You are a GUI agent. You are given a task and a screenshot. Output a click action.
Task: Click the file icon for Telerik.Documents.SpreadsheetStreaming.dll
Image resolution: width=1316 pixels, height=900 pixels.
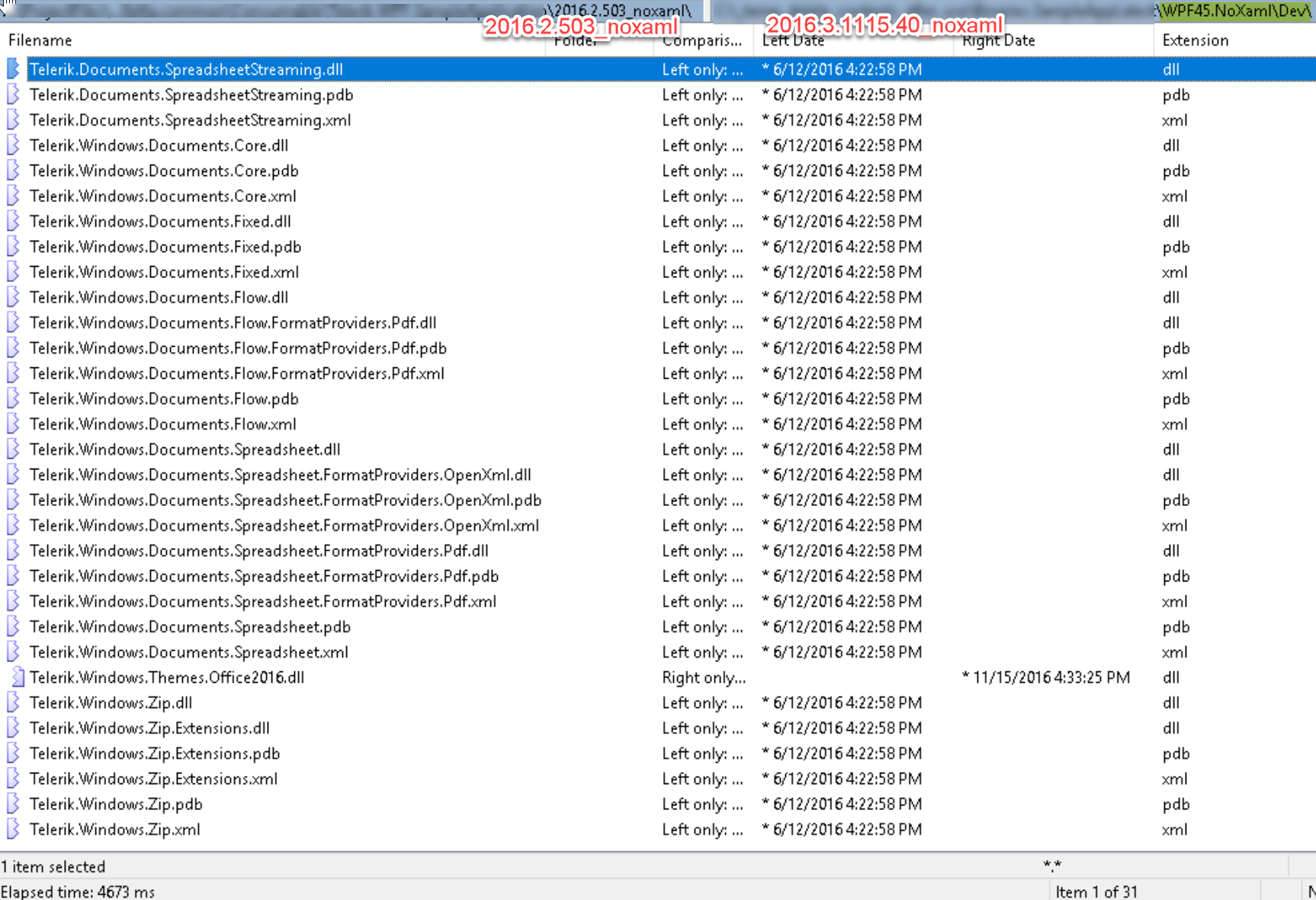pos(13,69)
